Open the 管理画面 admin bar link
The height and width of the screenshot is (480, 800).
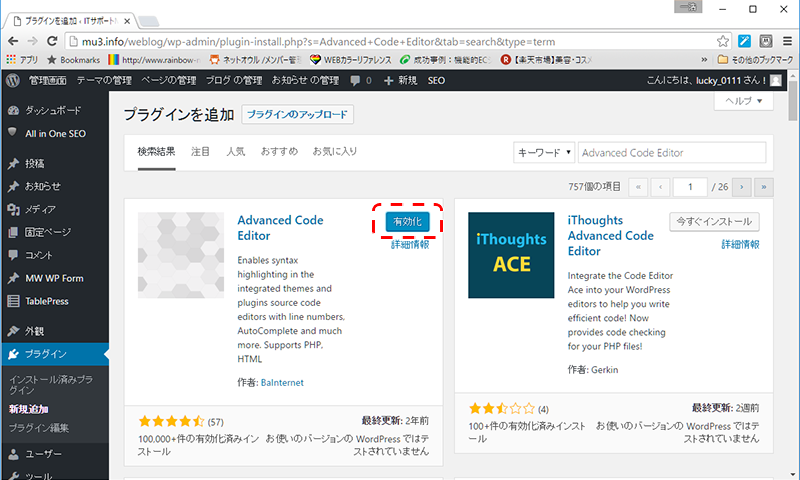click(x=47, y=81)
